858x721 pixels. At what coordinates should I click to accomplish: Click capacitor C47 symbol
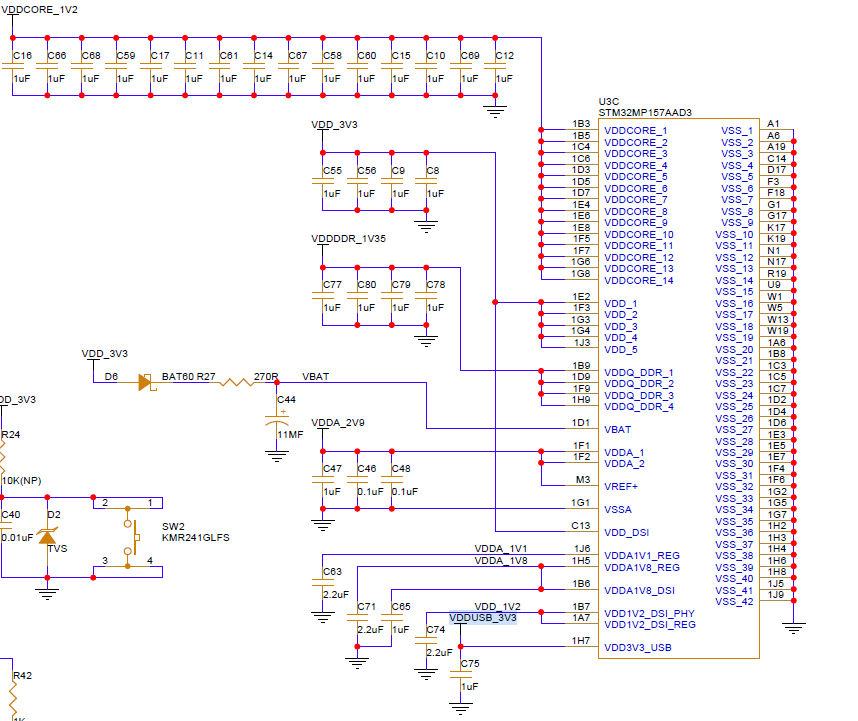tap(323, 479)
